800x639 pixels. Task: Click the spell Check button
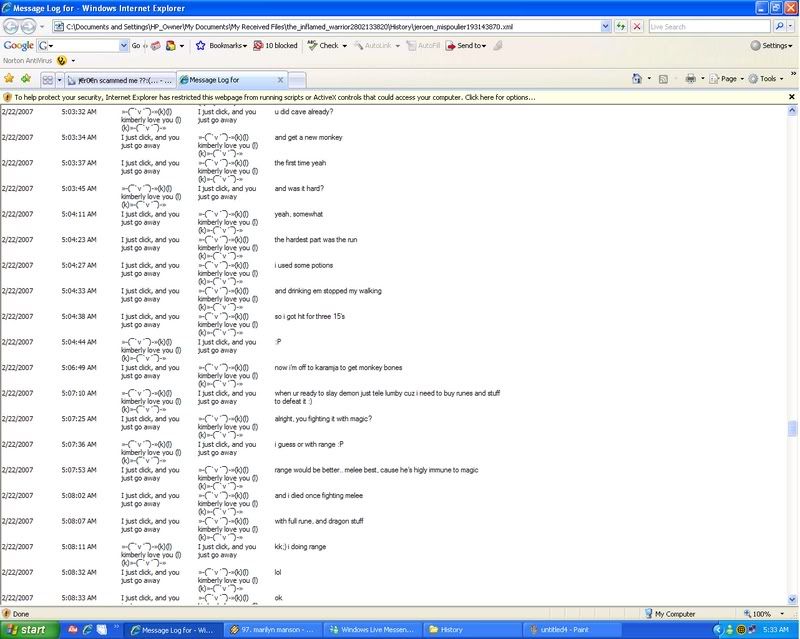tap(323, 45)
